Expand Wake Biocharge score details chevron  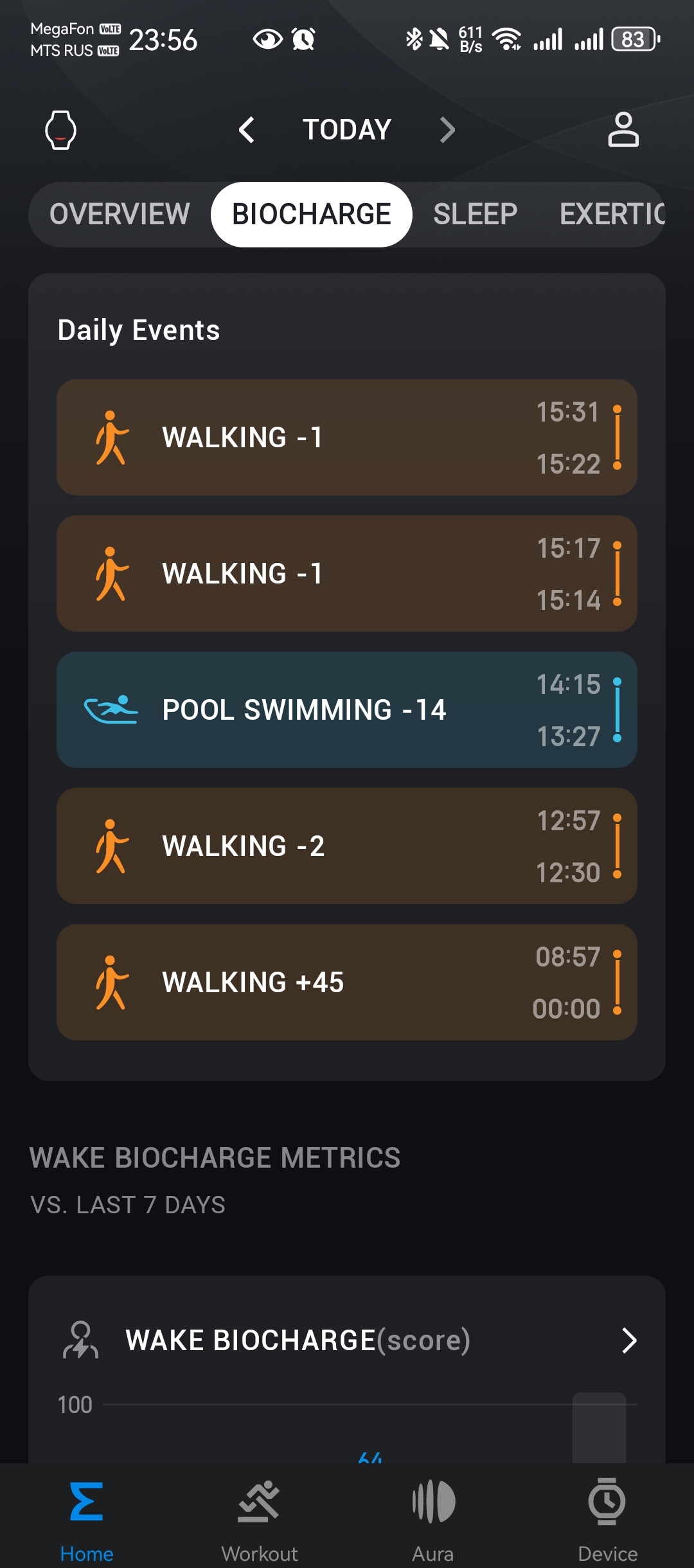pyautogui.click(x=629, y=1341)
